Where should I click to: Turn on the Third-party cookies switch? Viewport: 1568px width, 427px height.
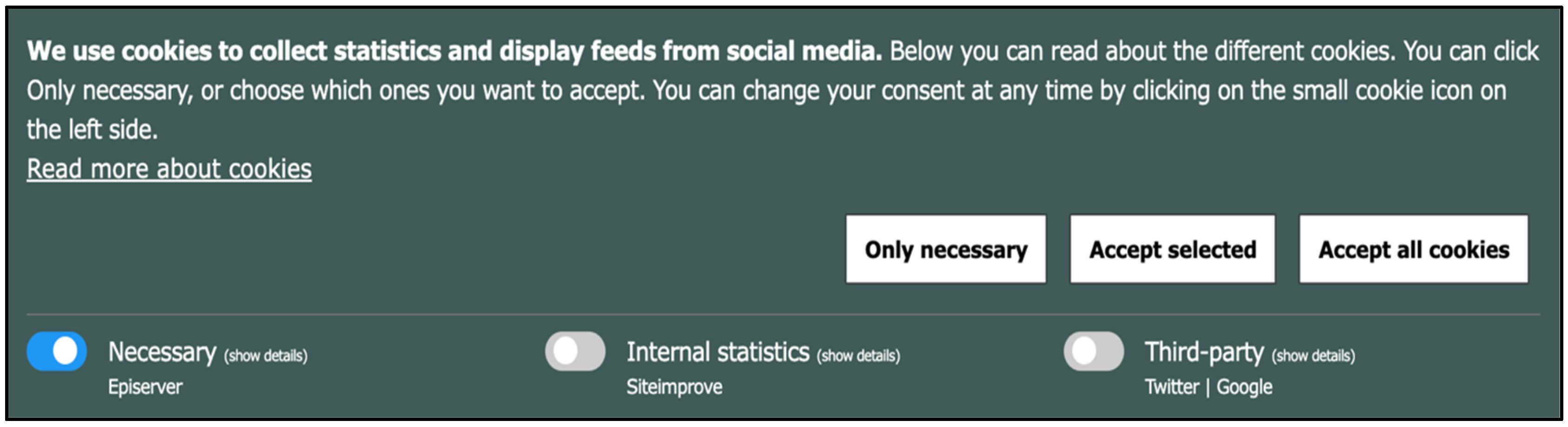point(1093,351)
